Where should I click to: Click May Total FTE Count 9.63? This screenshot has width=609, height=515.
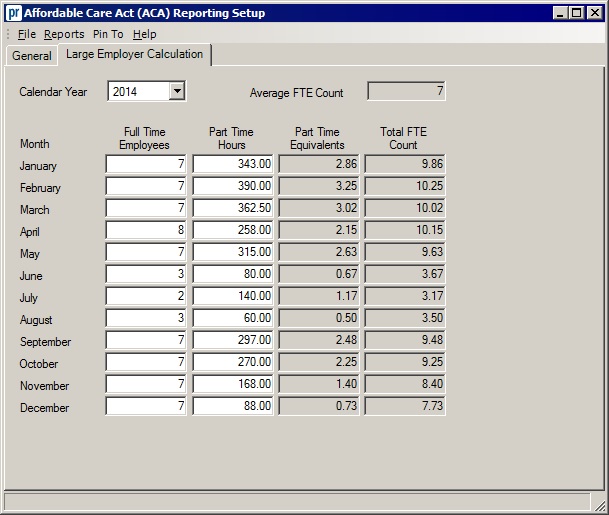(405, 252)
